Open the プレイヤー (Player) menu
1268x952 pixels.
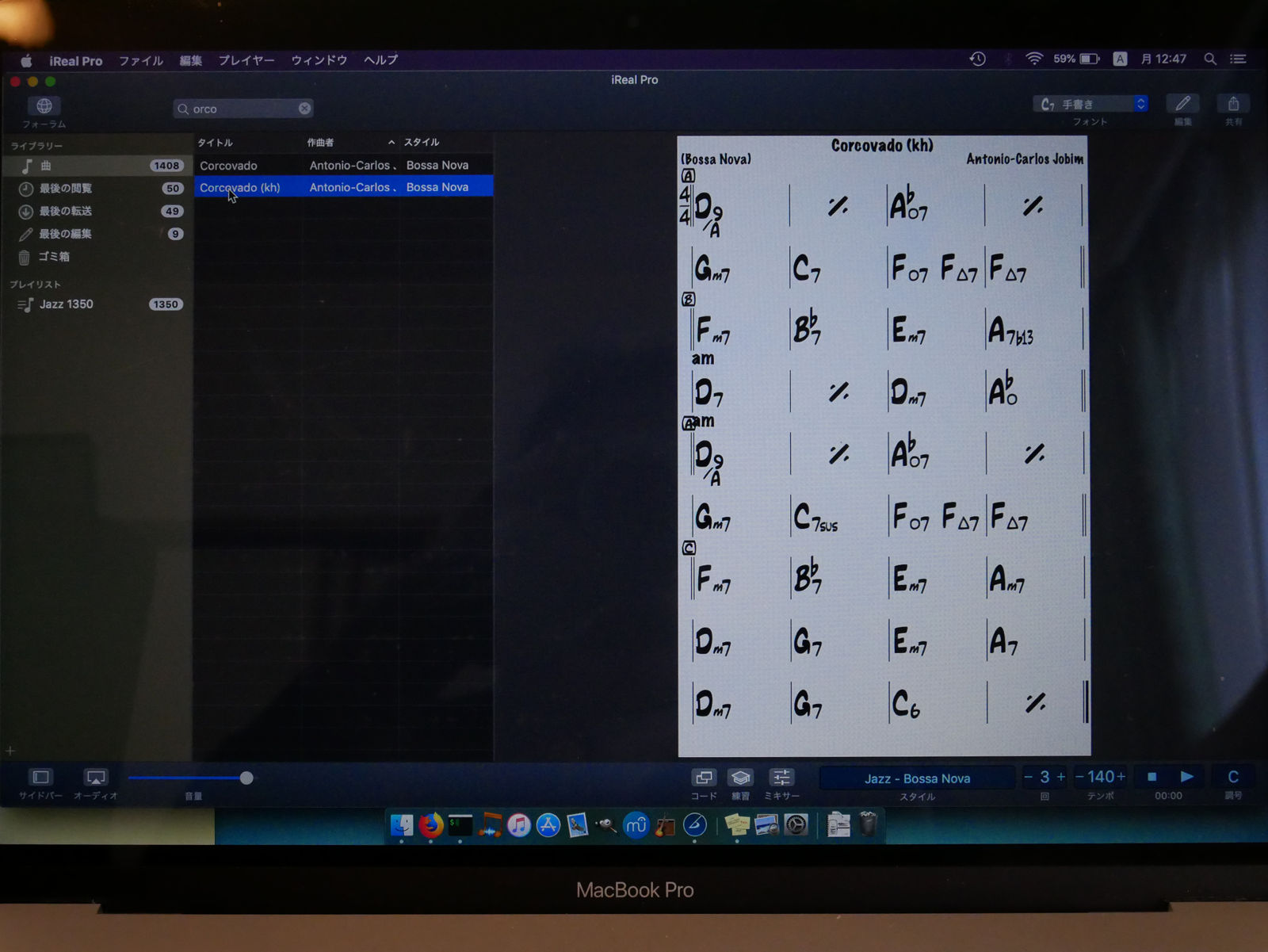(x=246, y=60)
